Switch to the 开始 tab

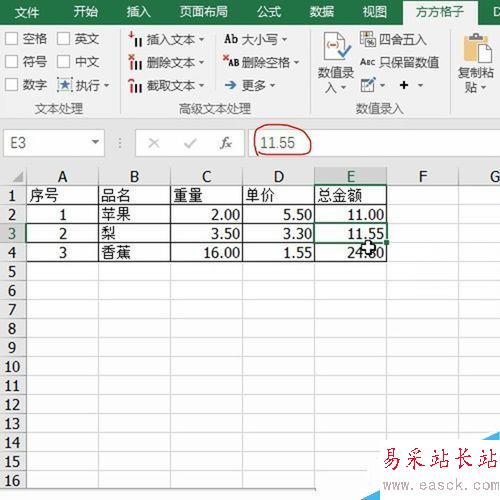point(86,12)
